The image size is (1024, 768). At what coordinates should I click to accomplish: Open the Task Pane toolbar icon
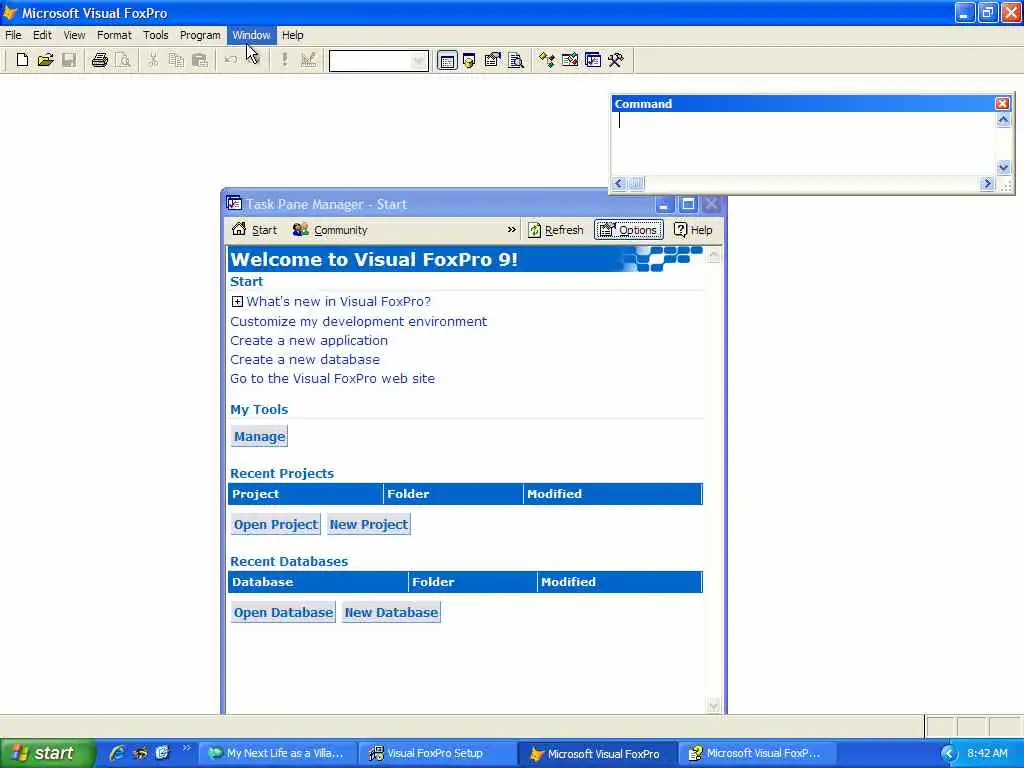(593, 61)
